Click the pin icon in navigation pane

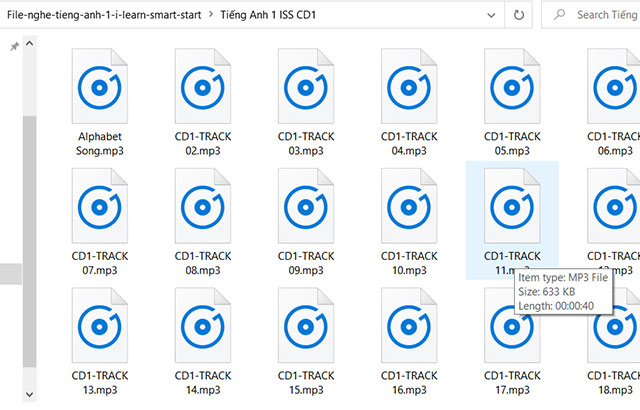click(14, 47)
